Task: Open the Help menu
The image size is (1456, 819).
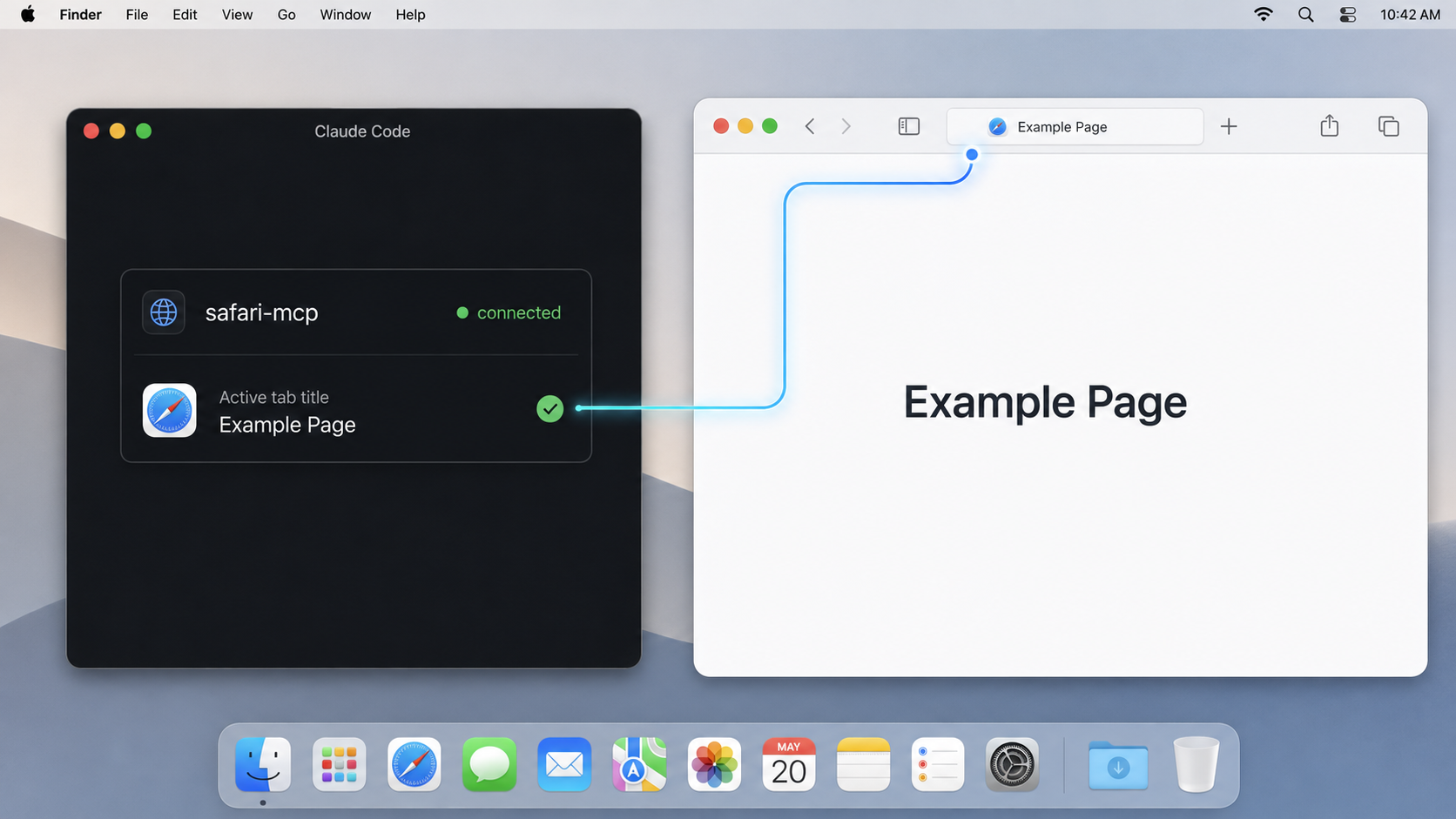Action: (x=410, y=15)
